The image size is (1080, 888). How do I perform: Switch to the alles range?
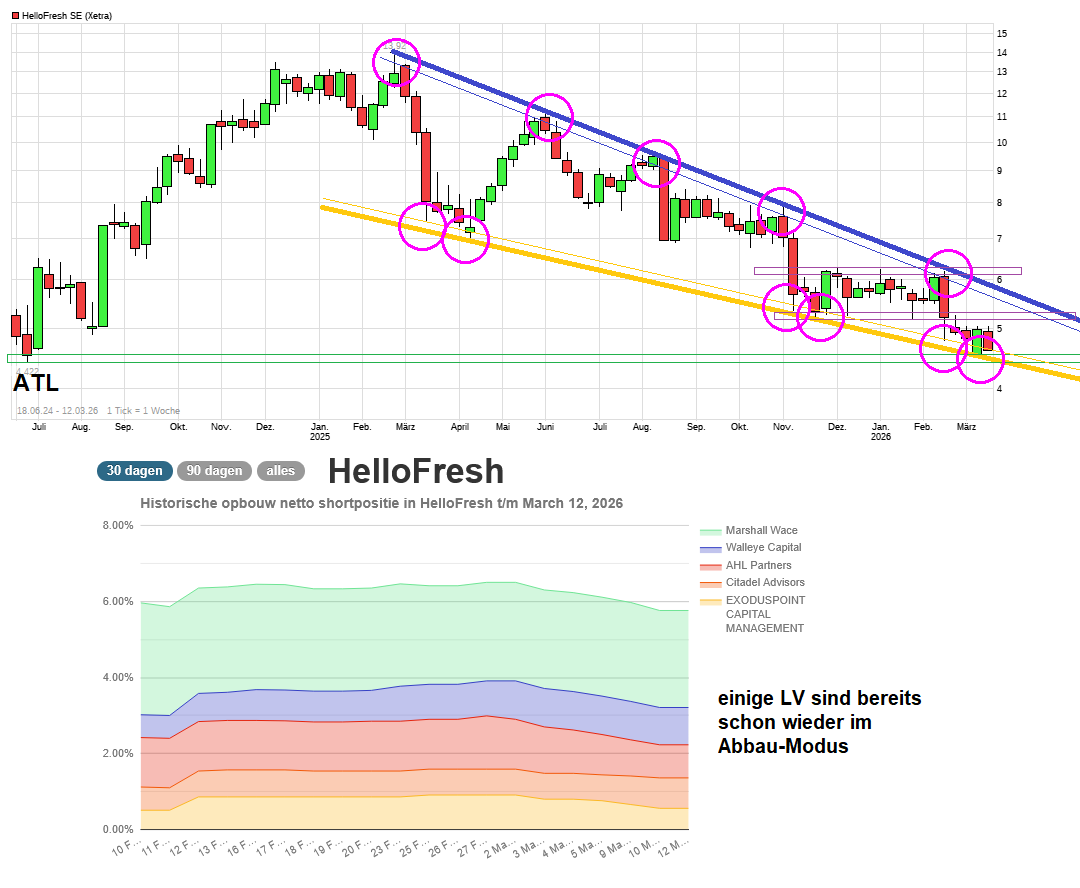280,471
